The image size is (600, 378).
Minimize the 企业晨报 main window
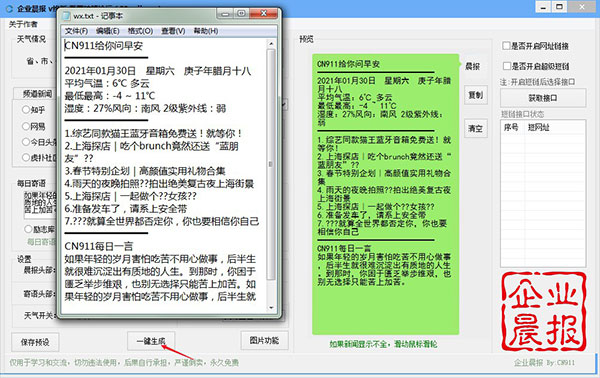click(543, 7)
